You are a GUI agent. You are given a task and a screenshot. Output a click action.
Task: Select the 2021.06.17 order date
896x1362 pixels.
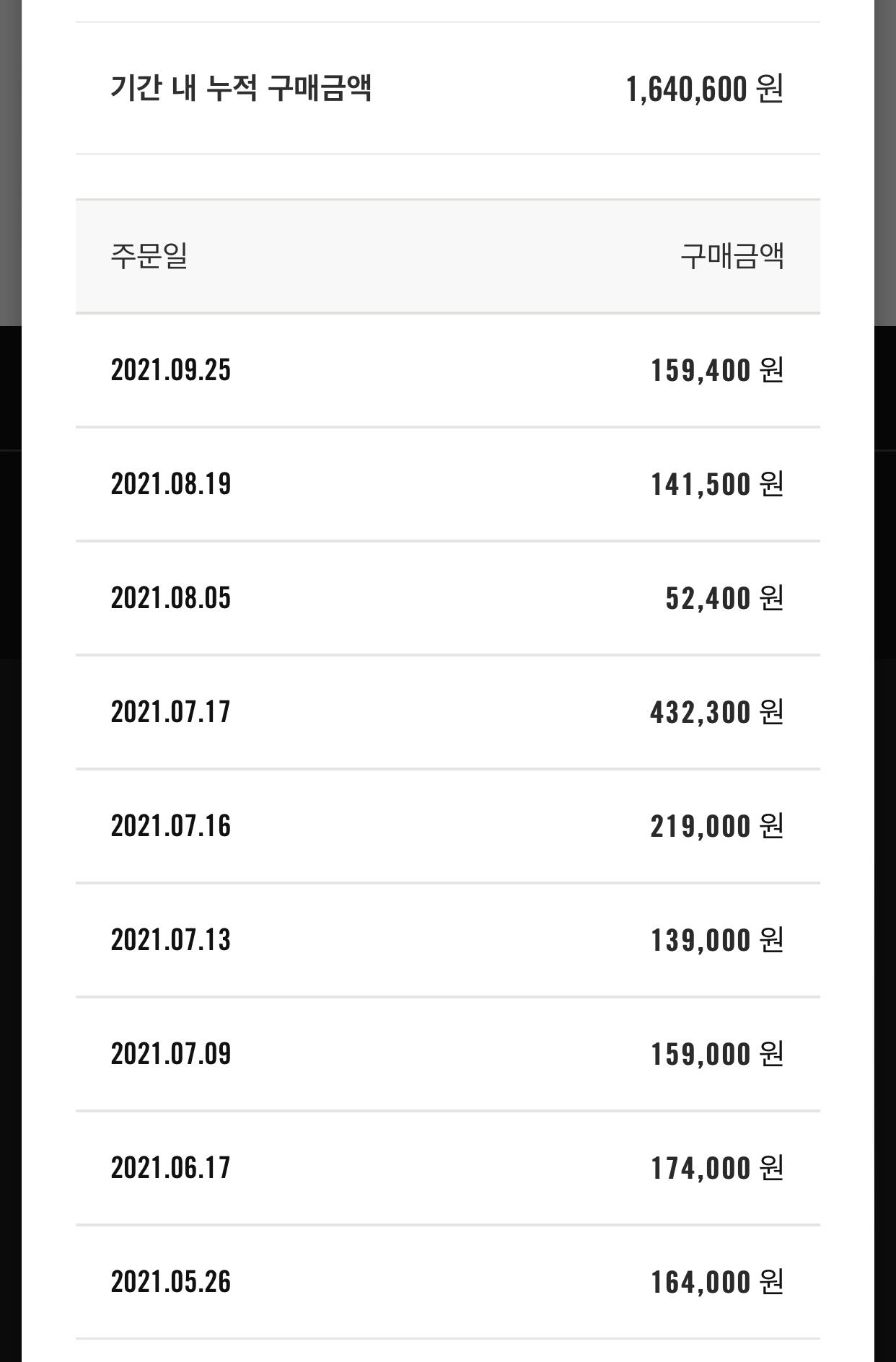[x=171, y=1168]
